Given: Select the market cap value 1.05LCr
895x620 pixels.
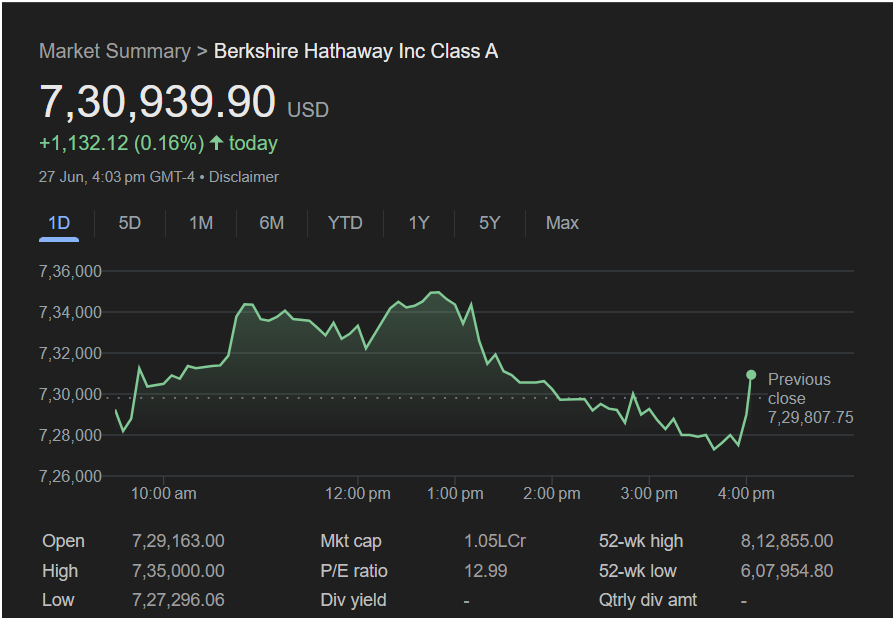Looking at the screenshot, I should coord(495,541).
